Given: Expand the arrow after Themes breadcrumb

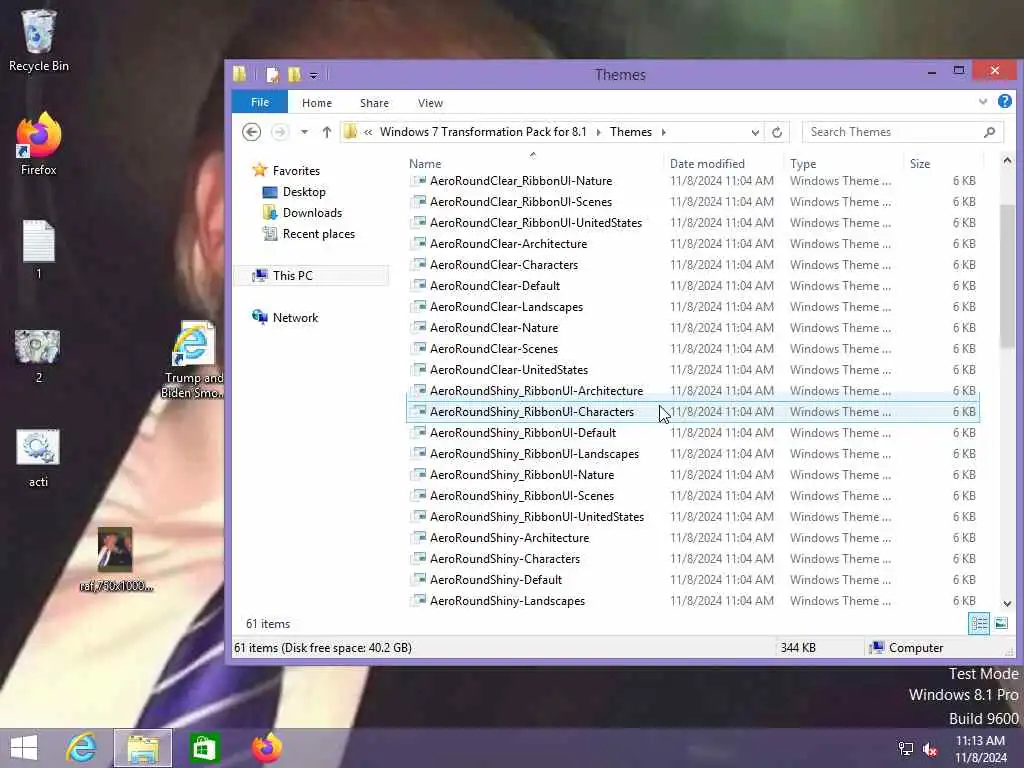Looking at the screenshot, I should click(664, 132).
